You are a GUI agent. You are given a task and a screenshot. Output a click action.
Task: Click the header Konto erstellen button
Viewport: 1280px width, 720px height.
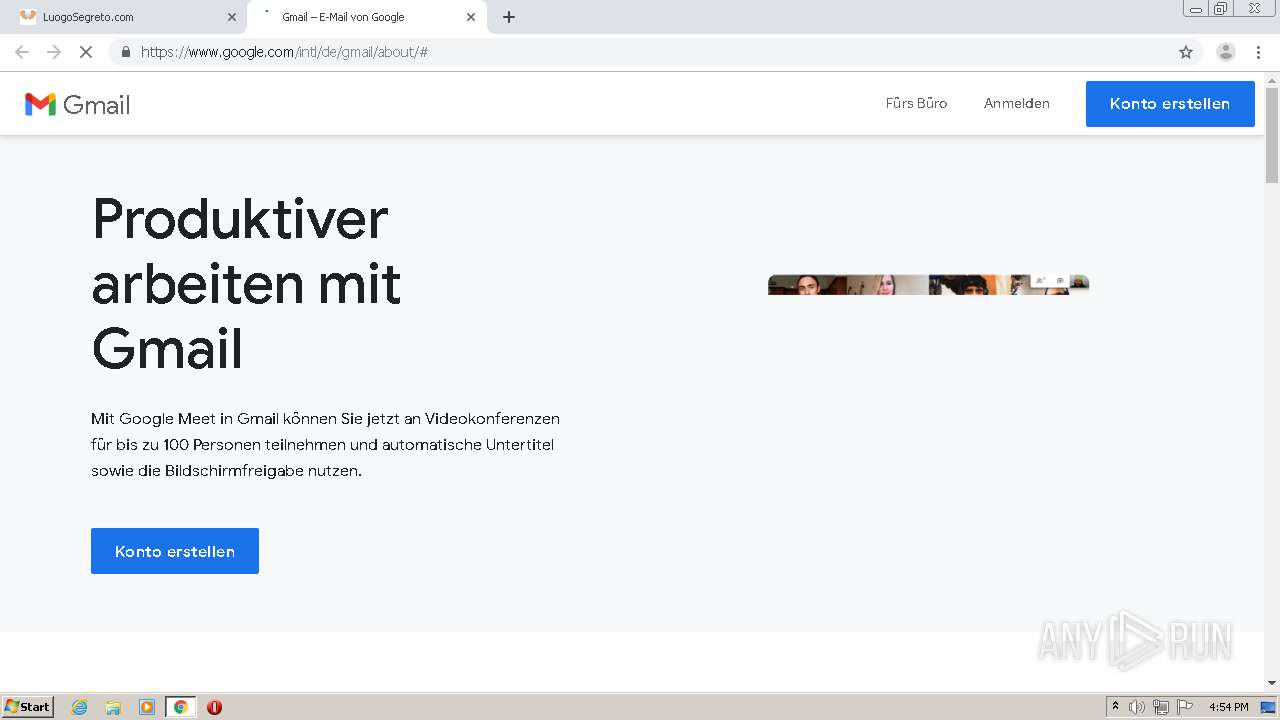click(1170, 104)
